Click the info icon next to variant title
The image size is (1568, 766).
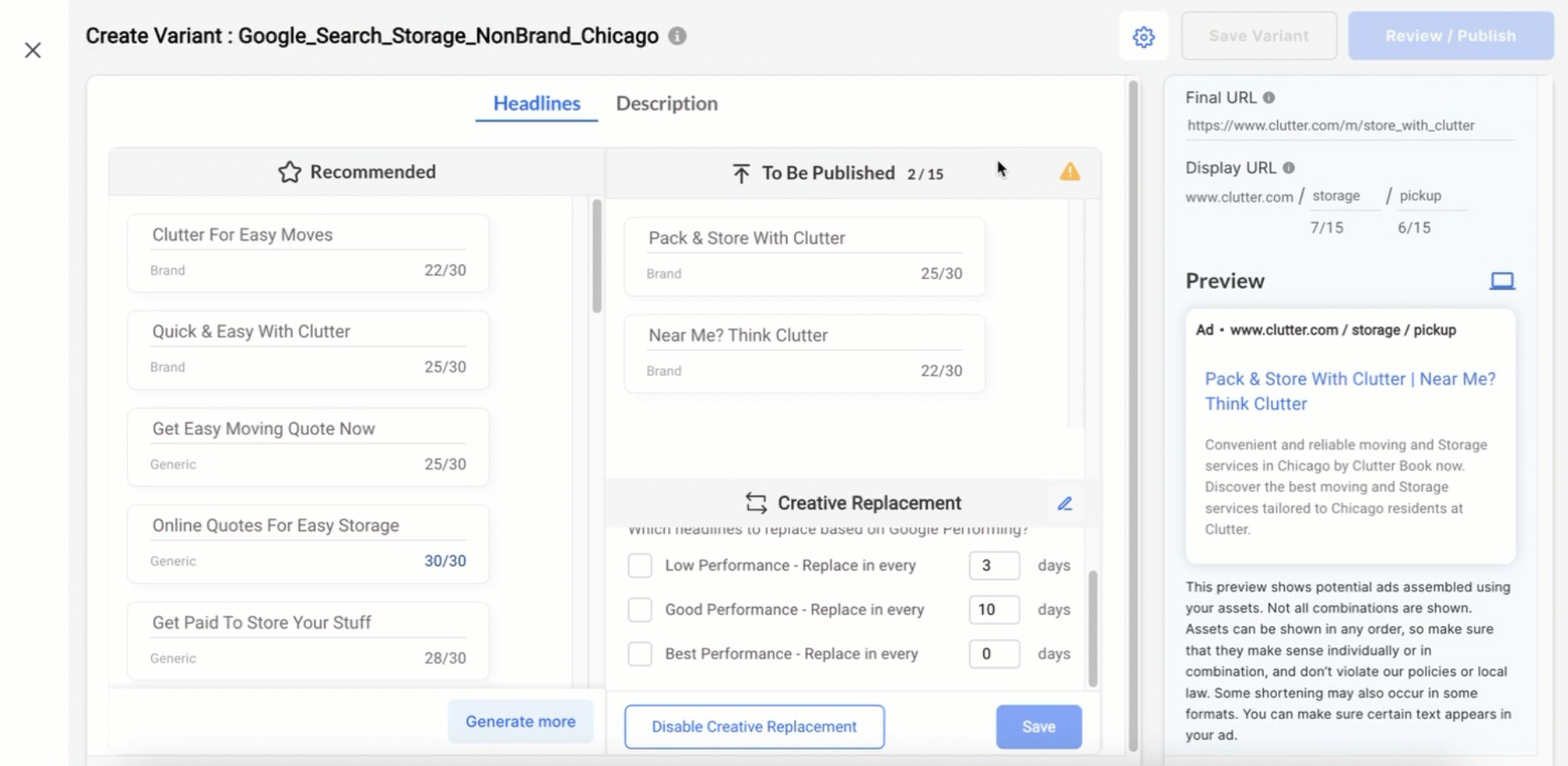pos(677,36)
